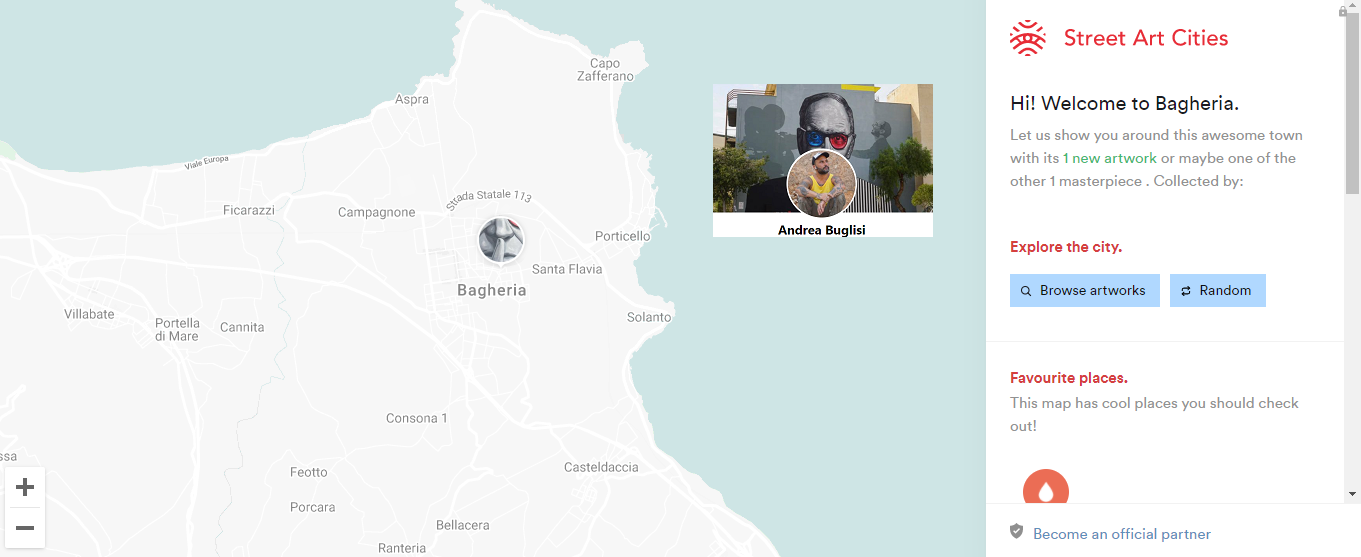Click the sidebar scrollbar down arrow

(1352, 493)
